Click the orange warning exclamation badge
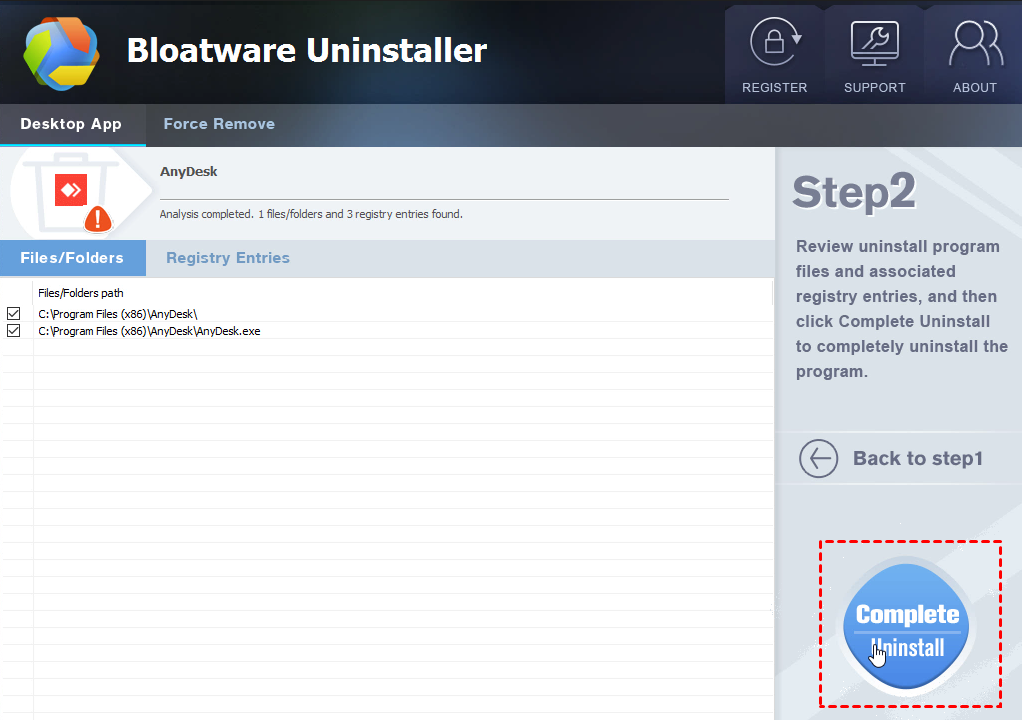 tap(98, 219)
